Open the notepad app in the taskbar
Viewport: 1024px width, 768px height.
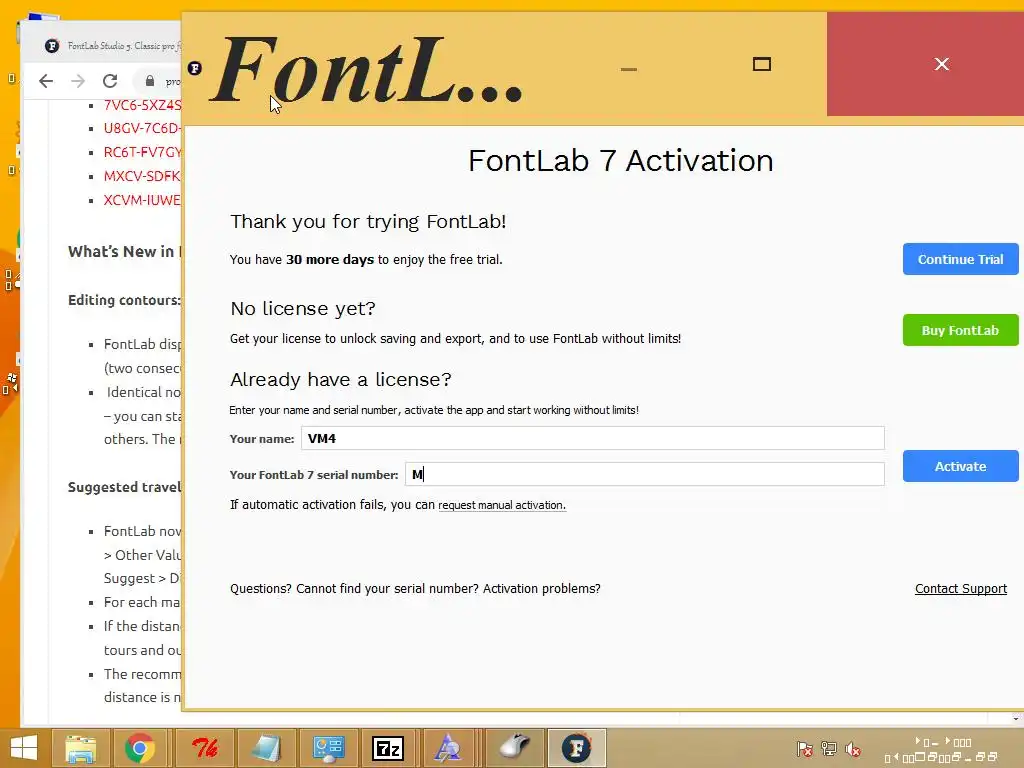coord(266,748)
